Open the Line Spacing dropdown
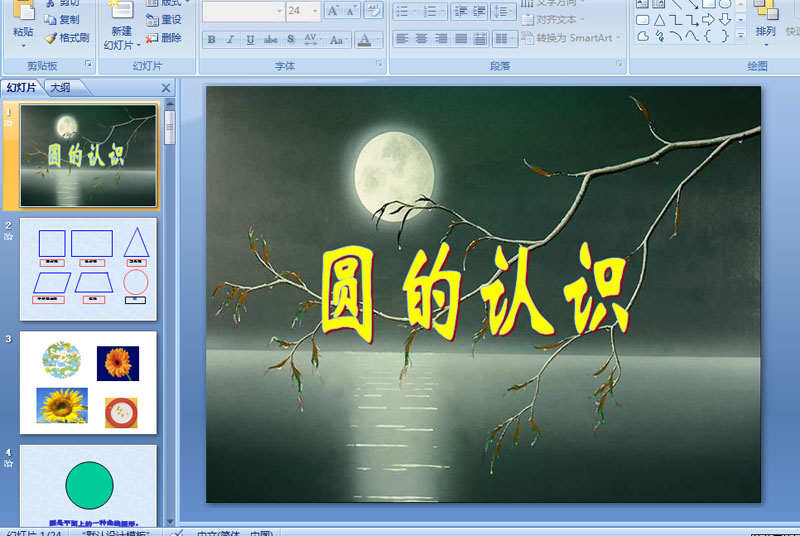 tap(503, 11)
